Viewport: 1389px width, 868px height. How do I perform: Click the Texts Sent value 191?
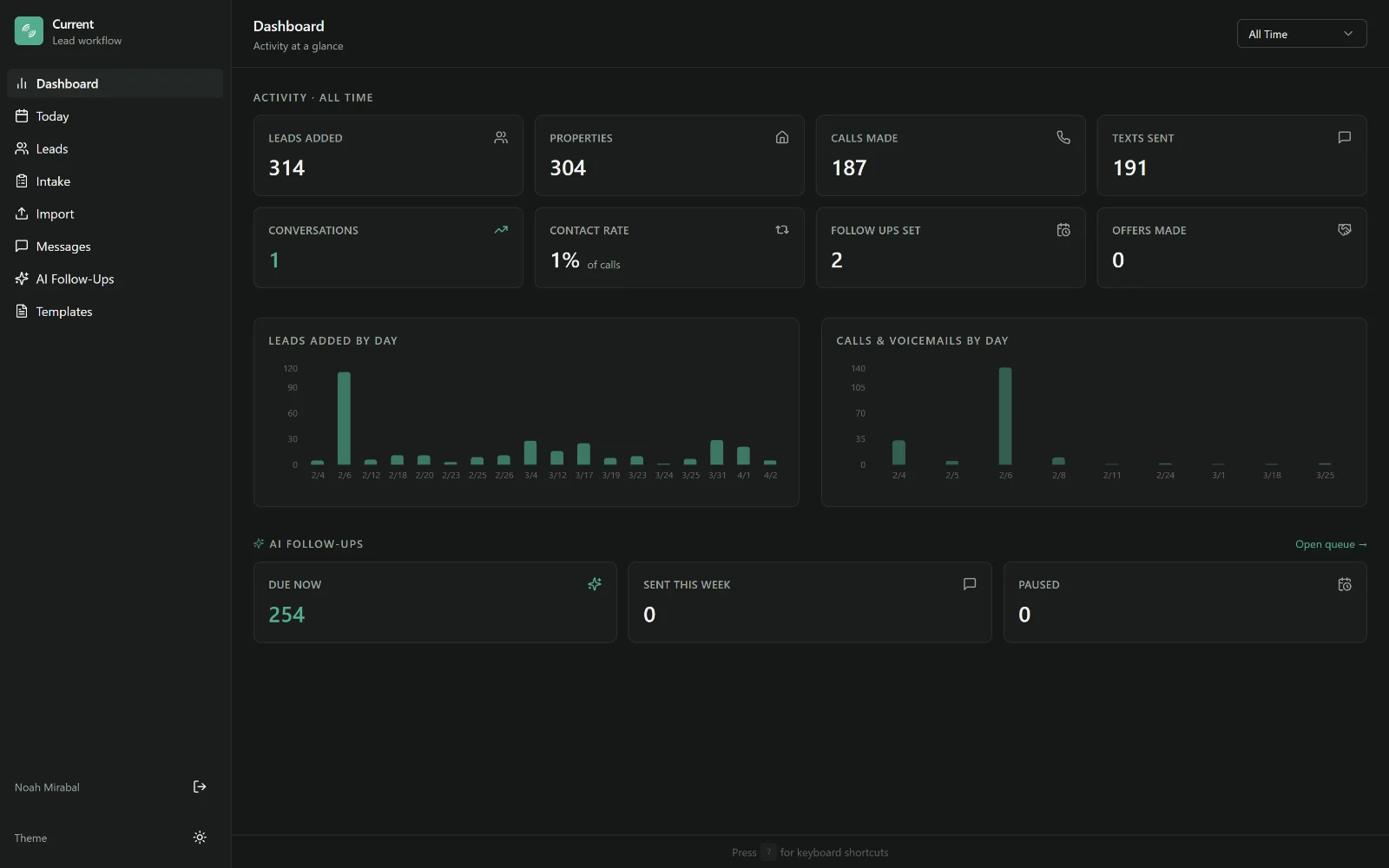click(1129, 168)
